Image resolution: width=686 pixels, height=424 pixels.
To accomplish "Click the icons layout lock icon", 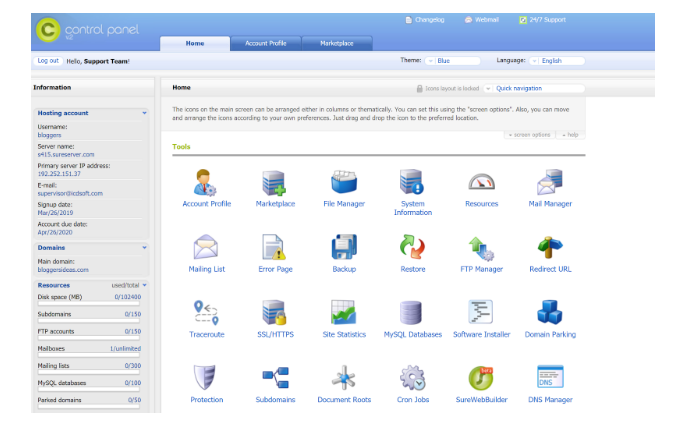I will click(419, 88).
